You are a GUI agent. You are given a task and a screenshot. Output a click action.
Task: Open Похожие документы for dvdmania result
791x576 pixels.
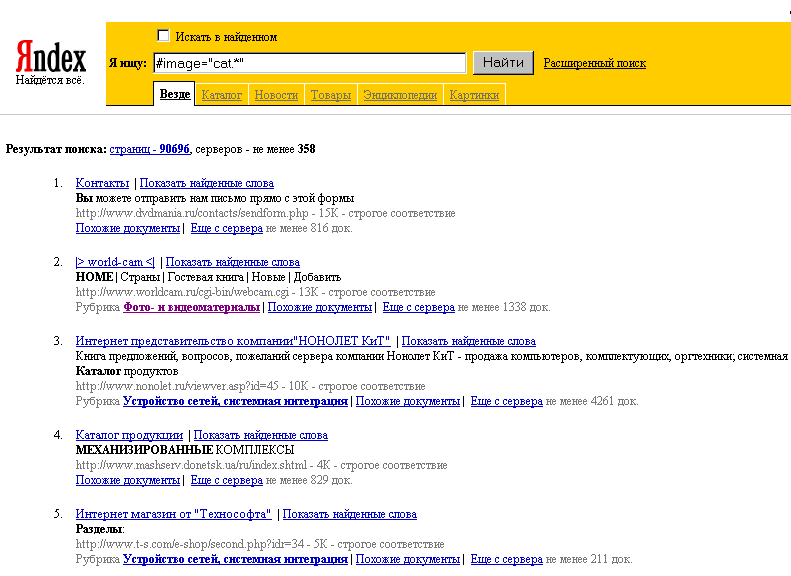coord(128,228)
